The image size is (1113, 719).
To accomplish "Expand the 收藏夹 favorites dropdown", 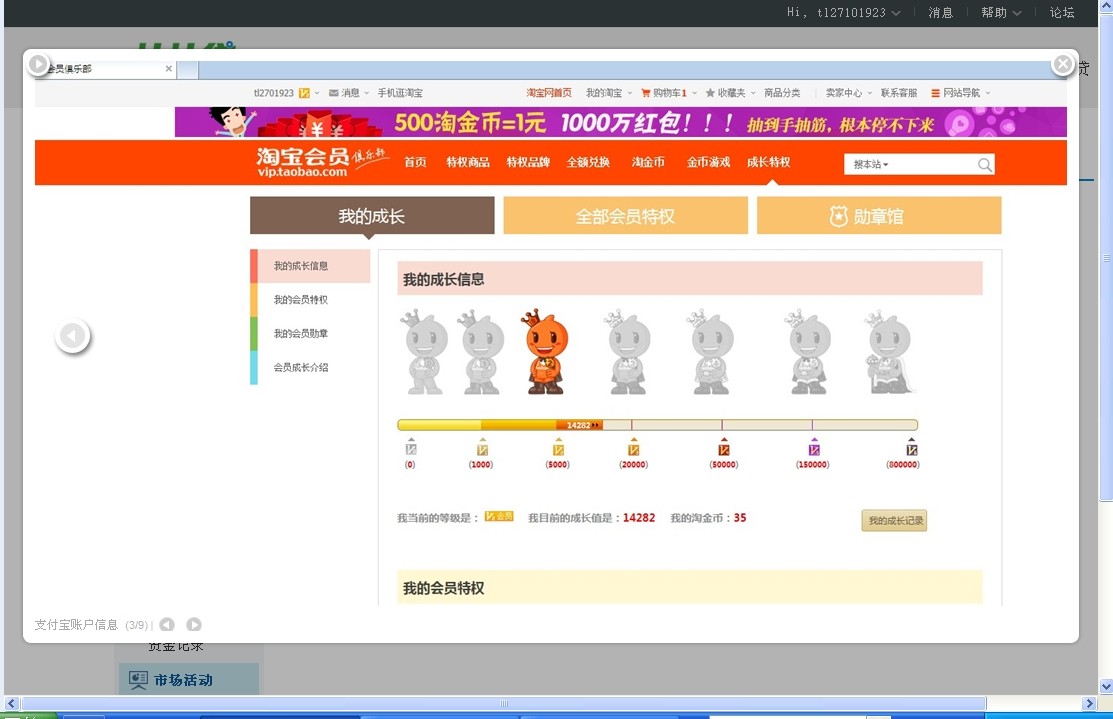I will coord(730,93).
